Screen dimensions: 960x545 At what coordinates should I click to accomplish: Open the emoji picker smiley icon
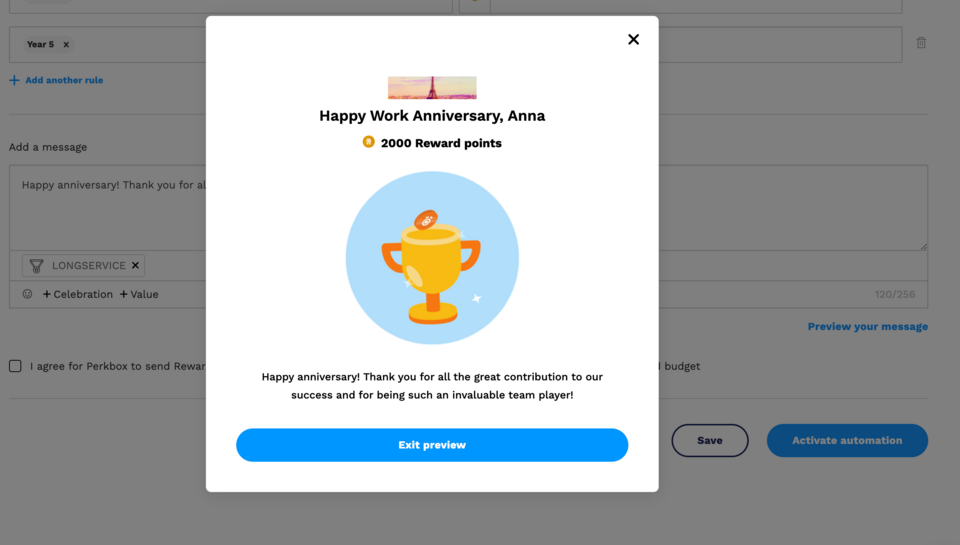(x=28, y=294)
